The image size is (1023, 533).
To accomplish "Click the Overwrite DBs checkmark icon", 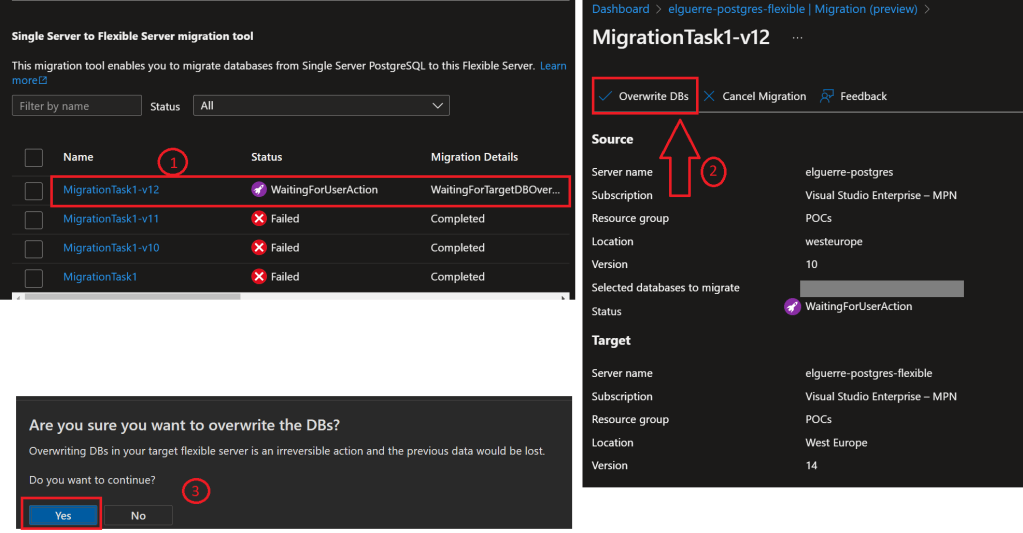I will [x=604, y=97].
